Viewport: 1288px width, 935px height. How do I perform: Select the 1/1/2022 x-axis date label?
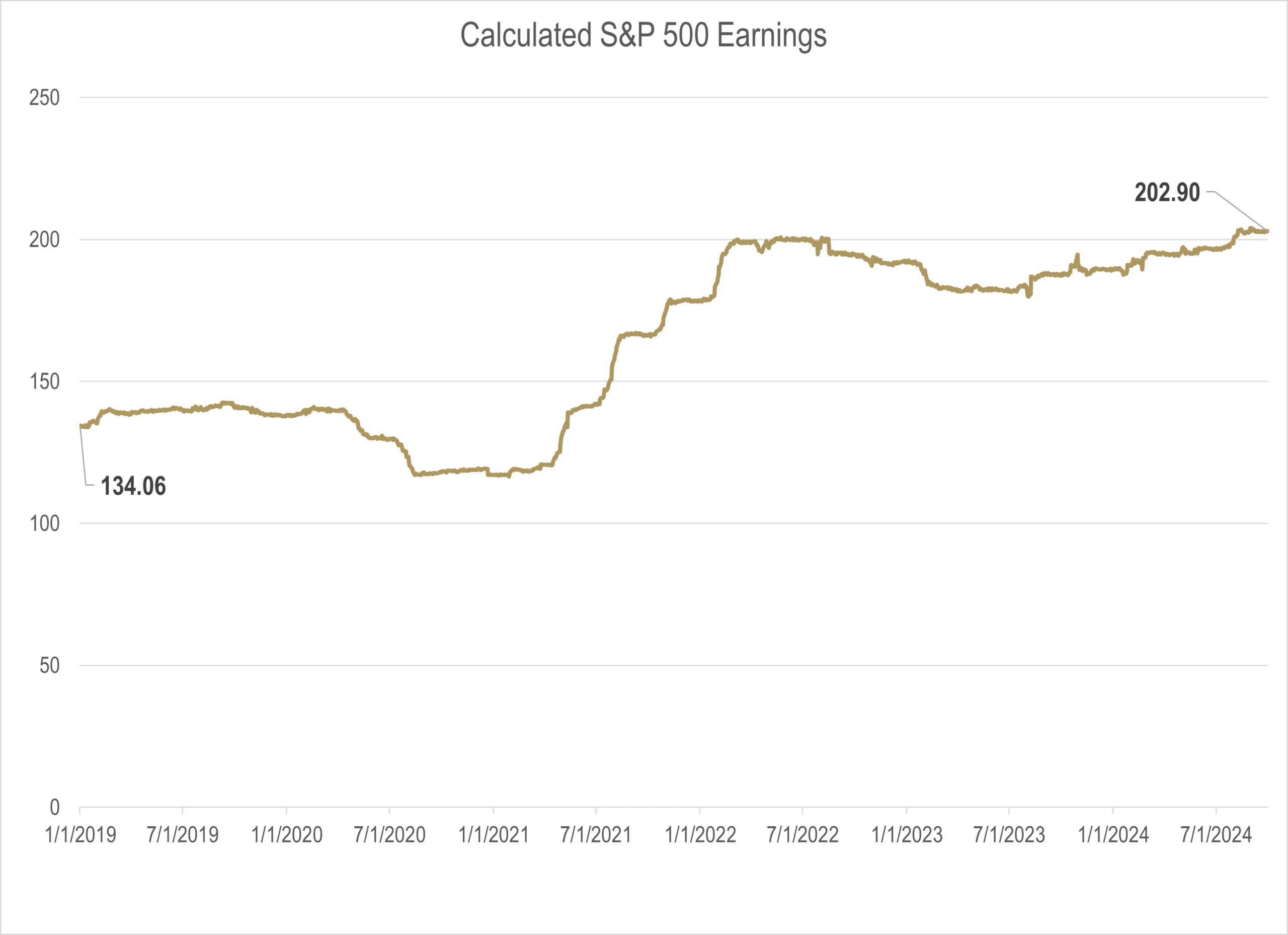click(x=700, y=835)
